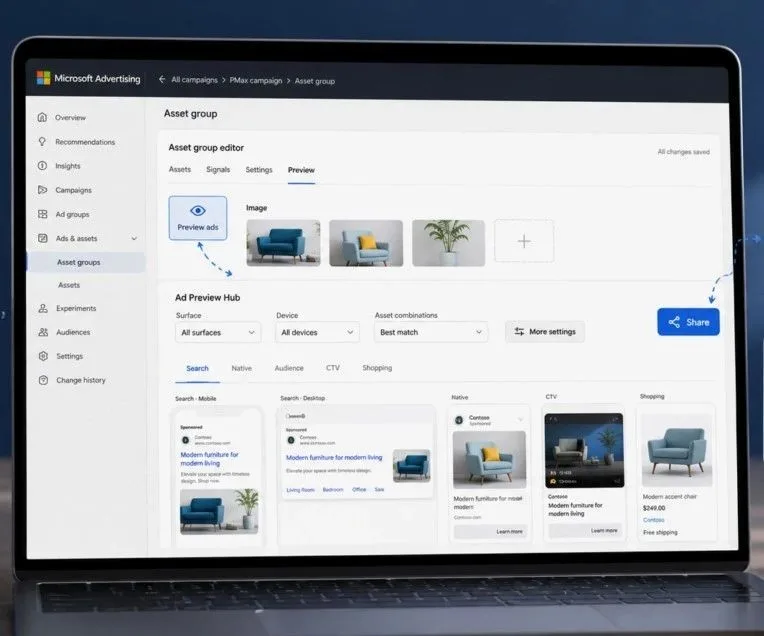764x636 pixels.
Task: Expand the Native preview card chevron
Action: tap(520, 420)
